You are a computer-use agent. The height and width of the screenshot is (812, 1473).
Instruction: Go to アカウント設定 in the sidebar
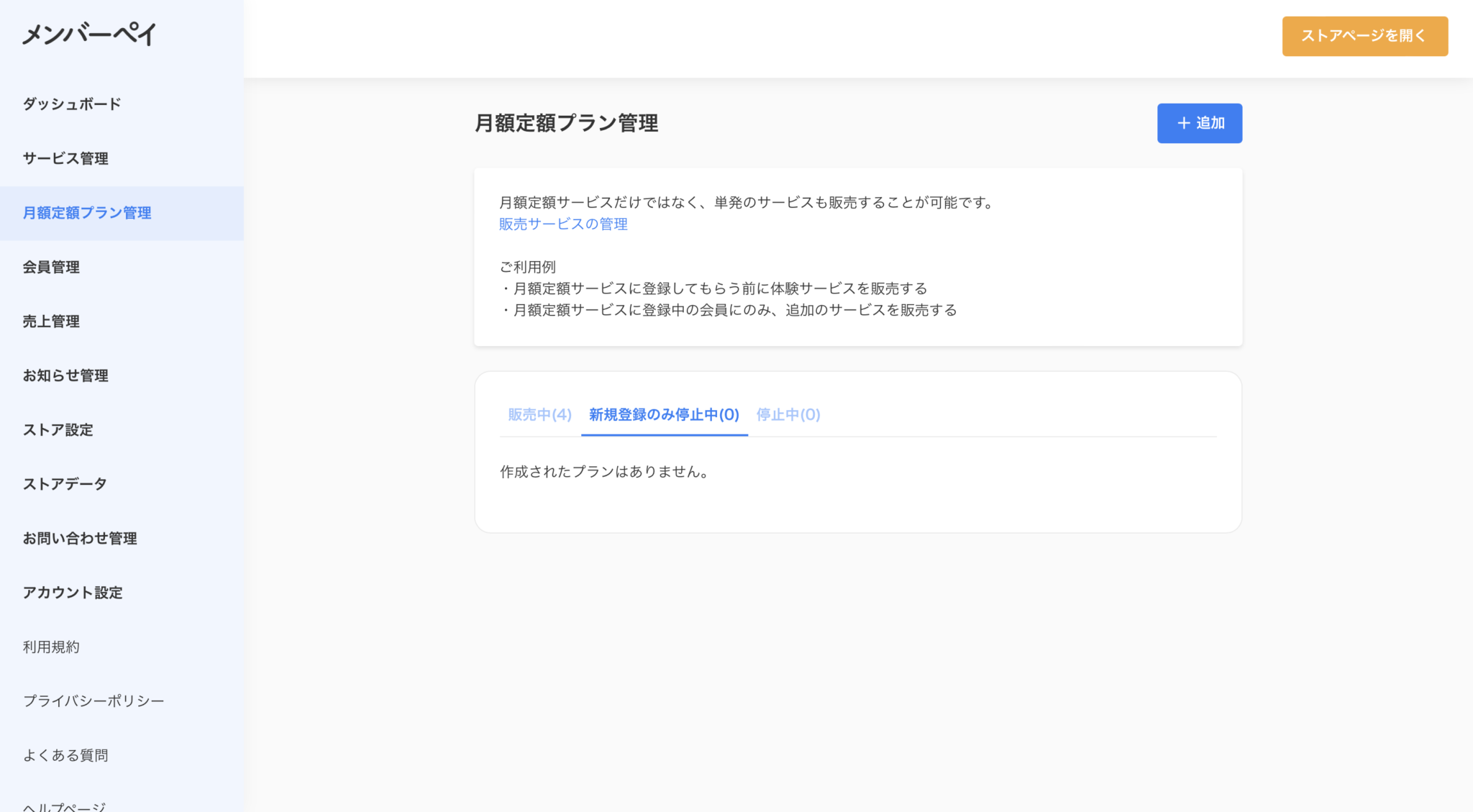click(73, 593)
